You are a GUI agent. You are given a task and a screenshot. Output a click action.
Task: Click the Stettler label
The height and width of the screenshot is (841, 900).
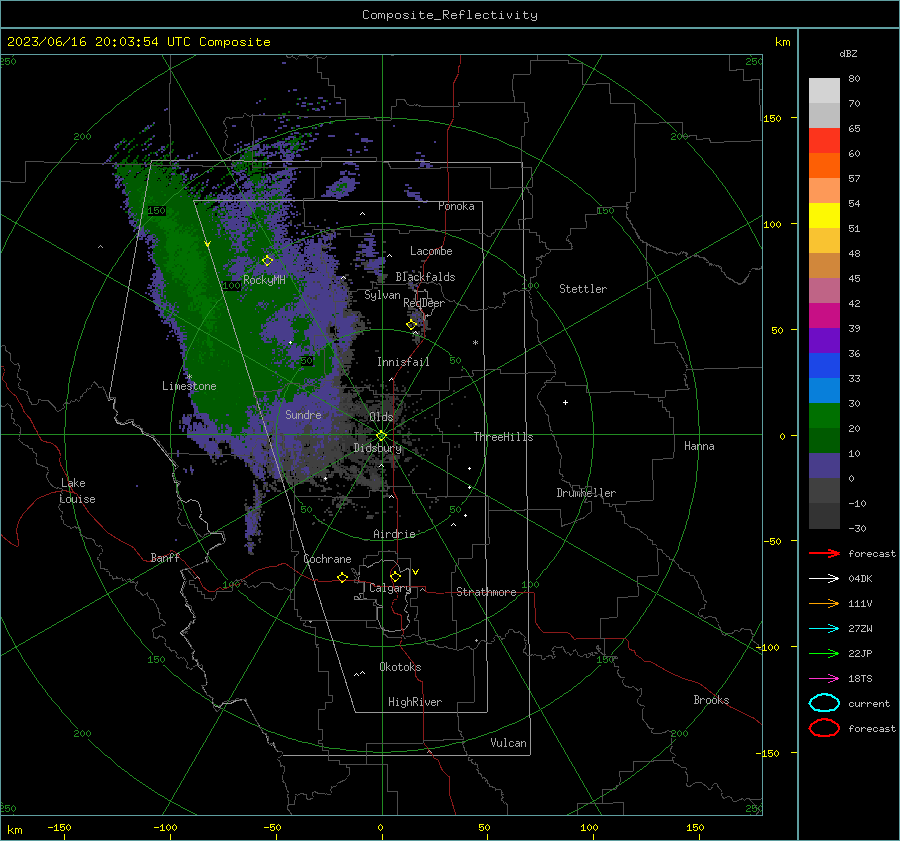click(583, 289)
